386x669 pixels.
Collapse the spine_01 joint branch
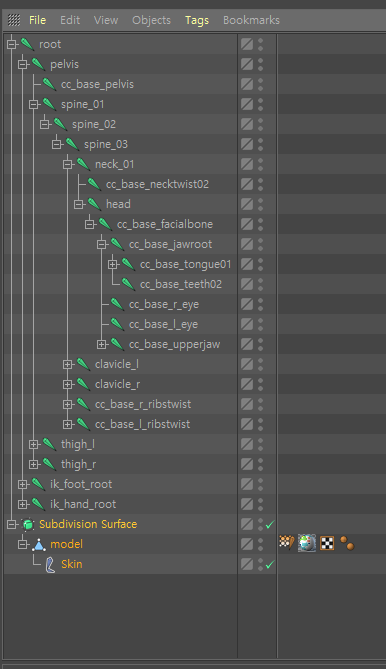point(33,105)
